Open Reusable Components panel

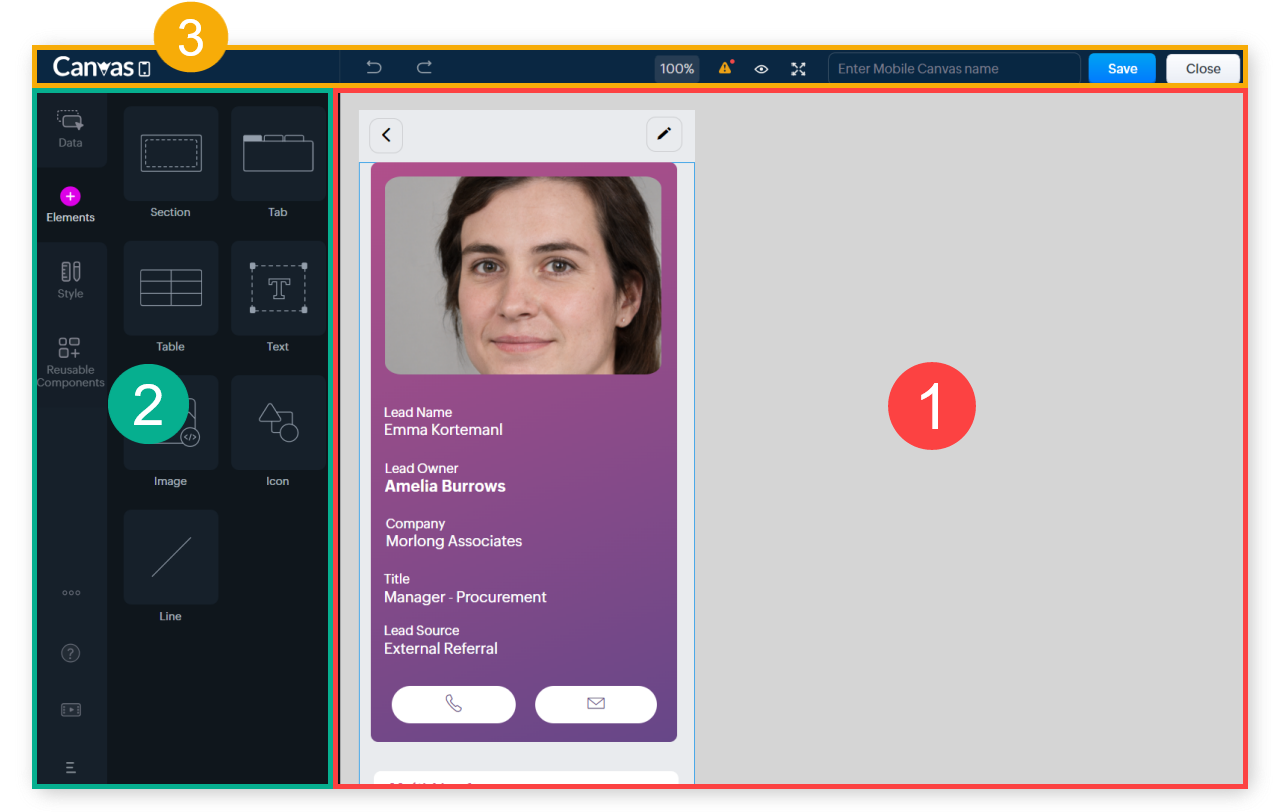point(70,361)
